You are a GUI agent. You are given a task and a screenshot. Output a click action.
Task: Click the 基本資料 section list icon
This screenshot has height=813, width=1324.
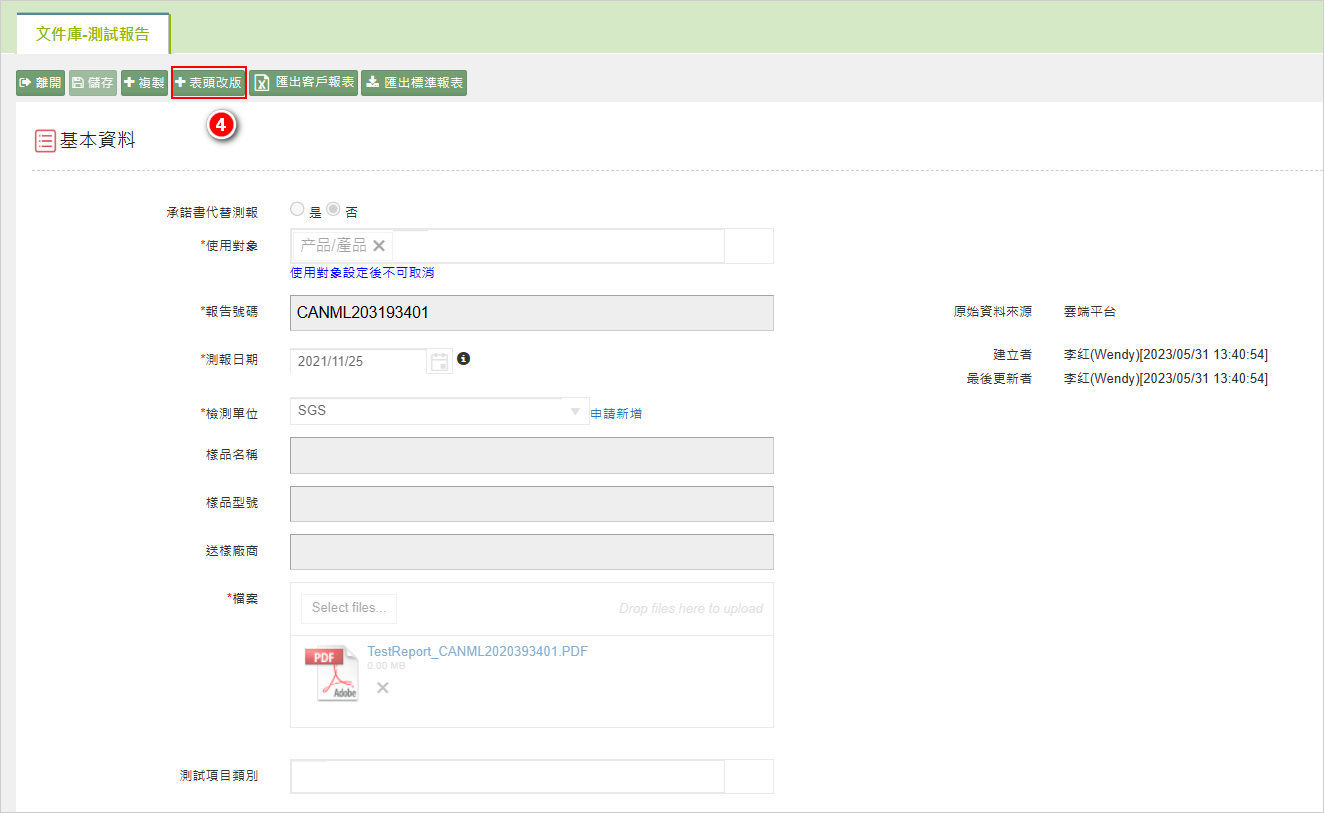(45, 141)
